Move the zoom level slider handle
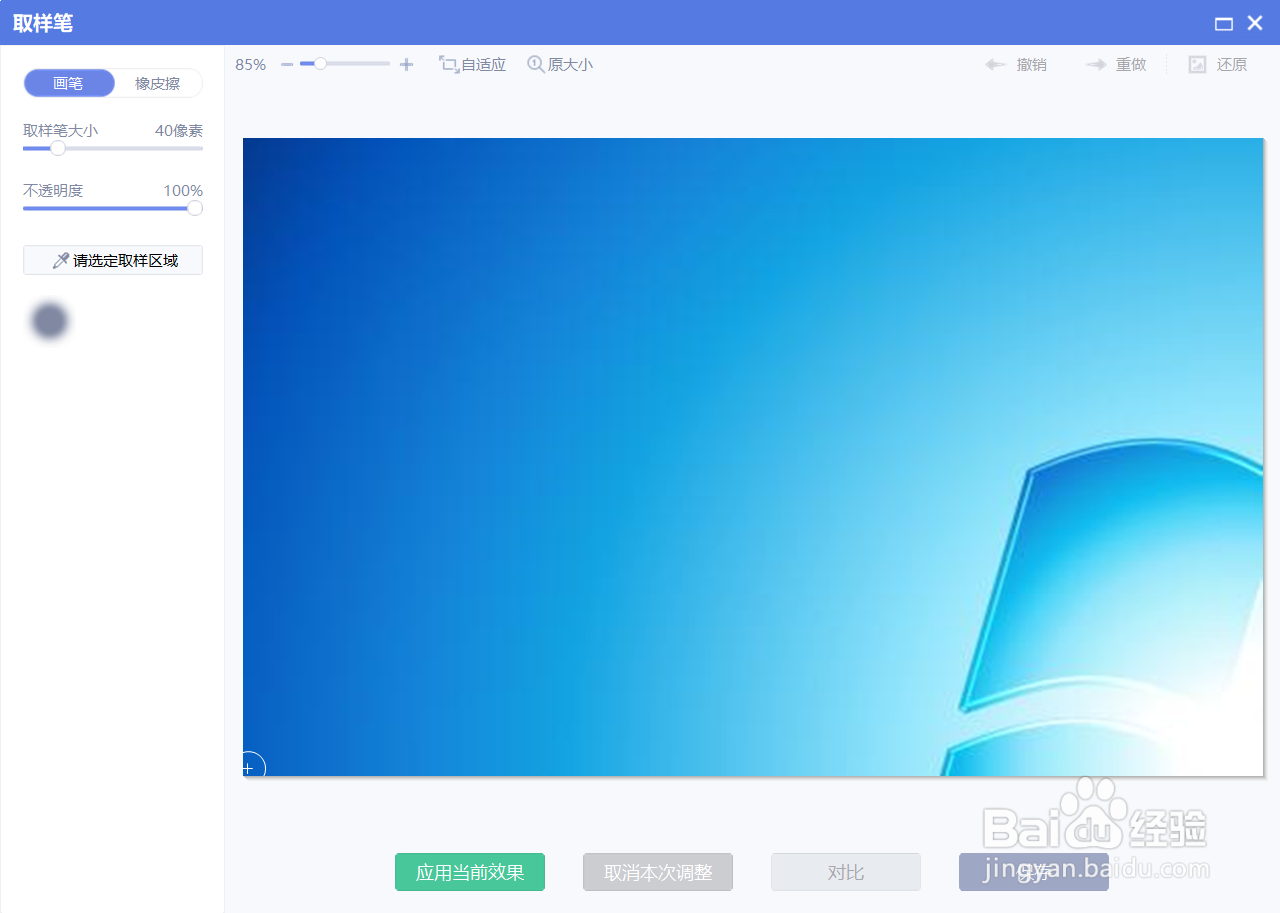 tap(320, 63)
